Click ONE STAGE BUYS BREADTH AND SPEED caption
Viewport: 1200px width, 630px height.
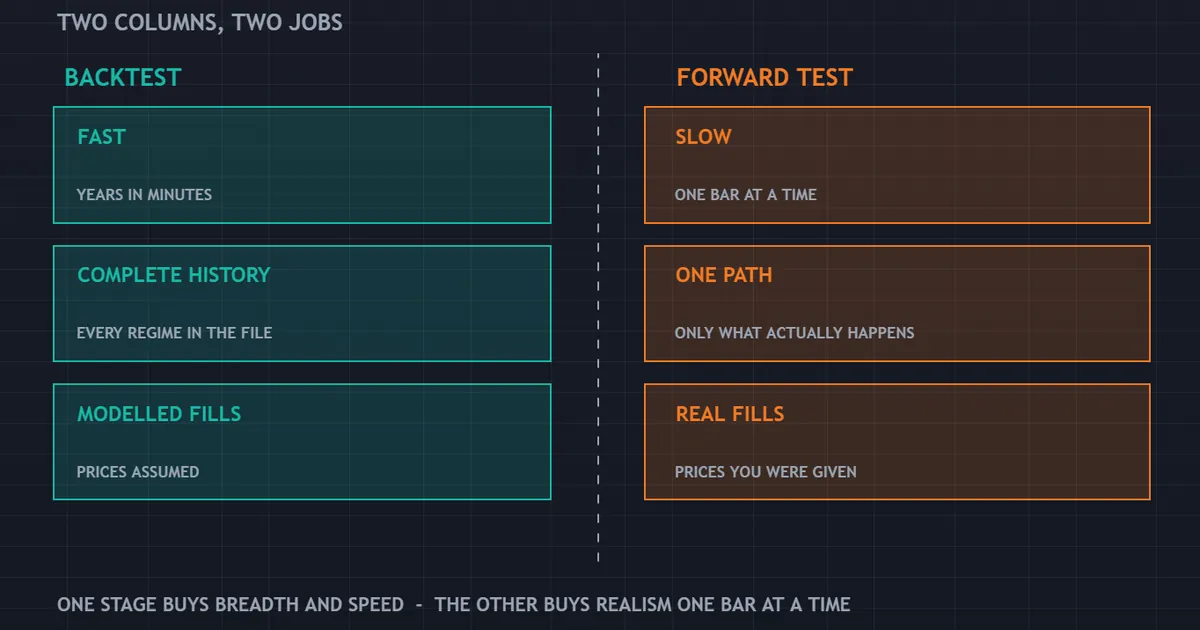coord(231,605)
